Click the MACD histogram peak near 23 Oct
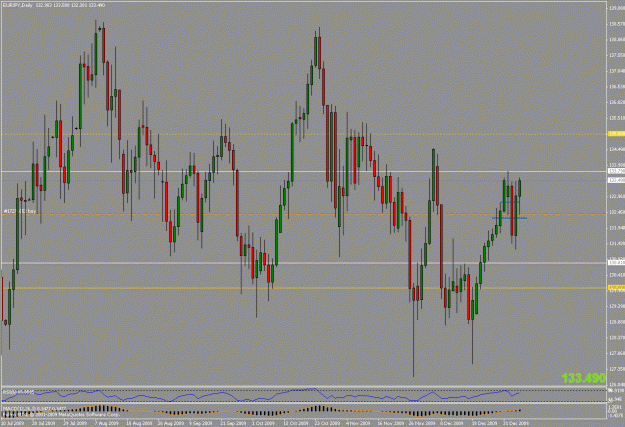625x427 pixels. 320,408
